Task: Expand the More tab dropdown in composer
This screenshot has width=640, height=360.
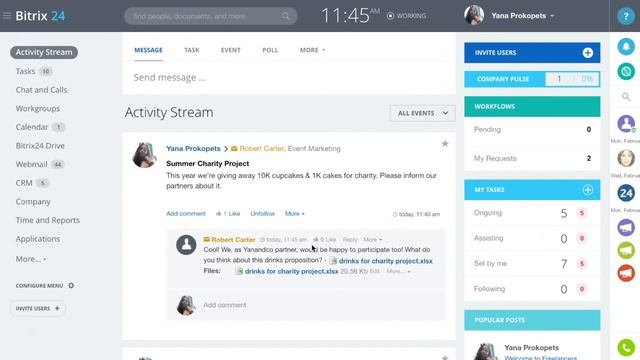Action: coord(312,50)
